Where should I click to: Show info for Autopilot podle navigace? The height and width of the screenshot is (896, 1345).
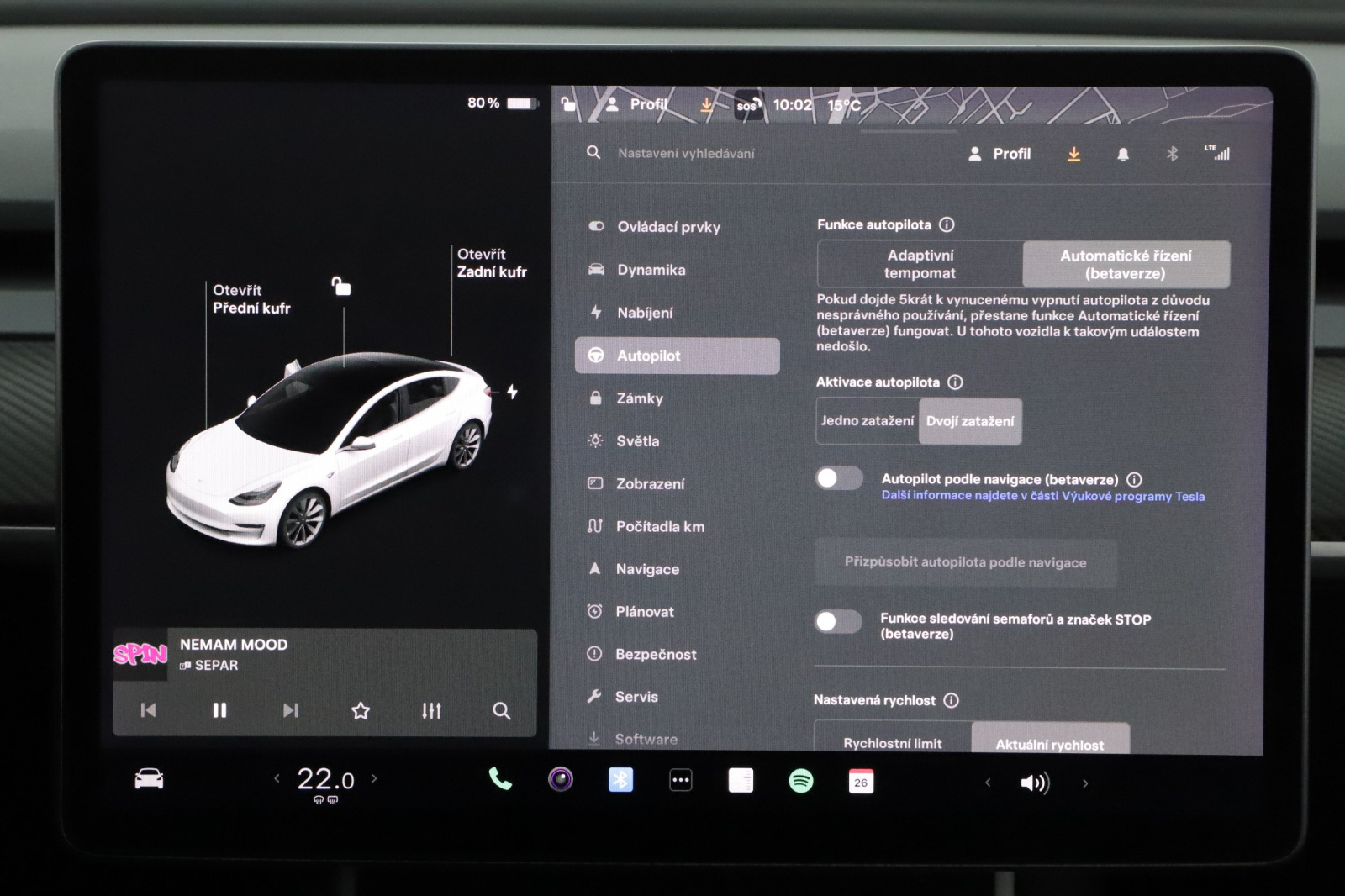[1134, 479]
